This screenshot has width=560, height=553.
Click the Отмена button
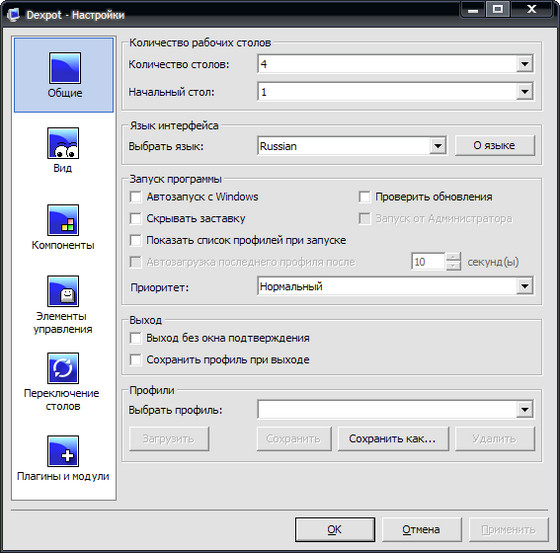421,529
